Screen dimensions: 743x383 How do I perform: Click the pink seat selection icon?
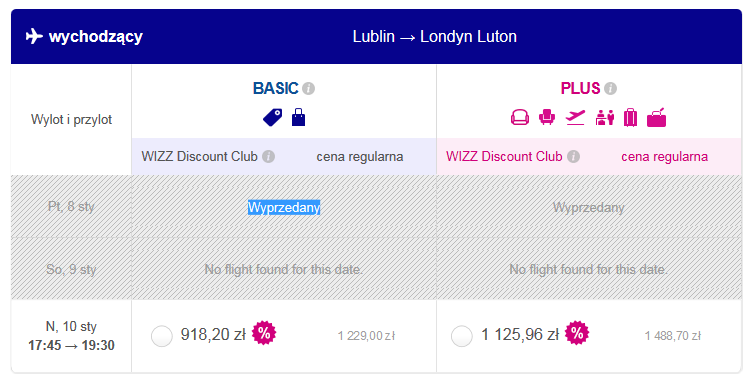pos(547,117)
